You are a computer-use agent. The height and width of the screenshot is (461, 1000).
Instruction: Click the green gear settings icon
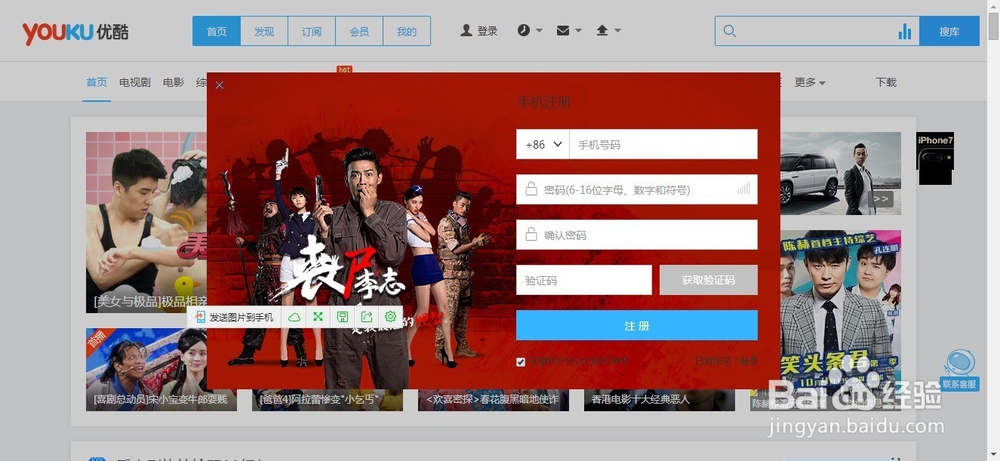(390, 317)
